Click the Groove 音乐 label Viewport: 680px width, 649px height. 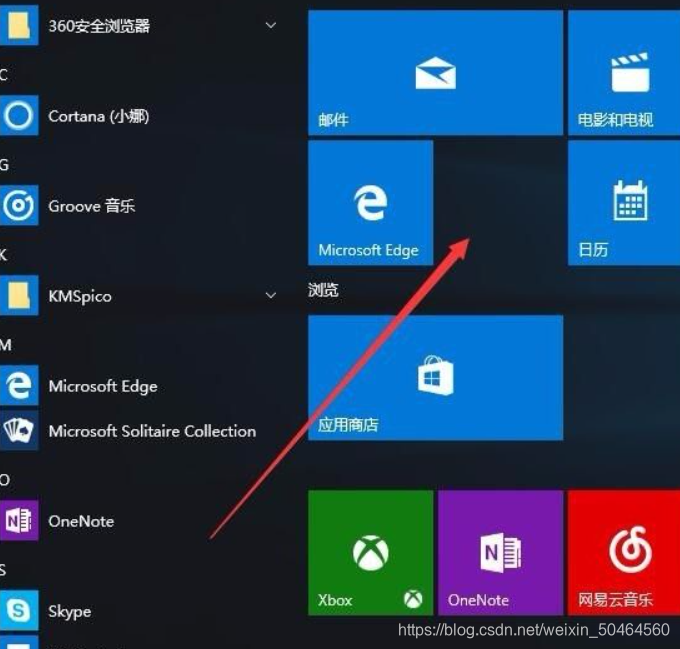tap(92, 206)
